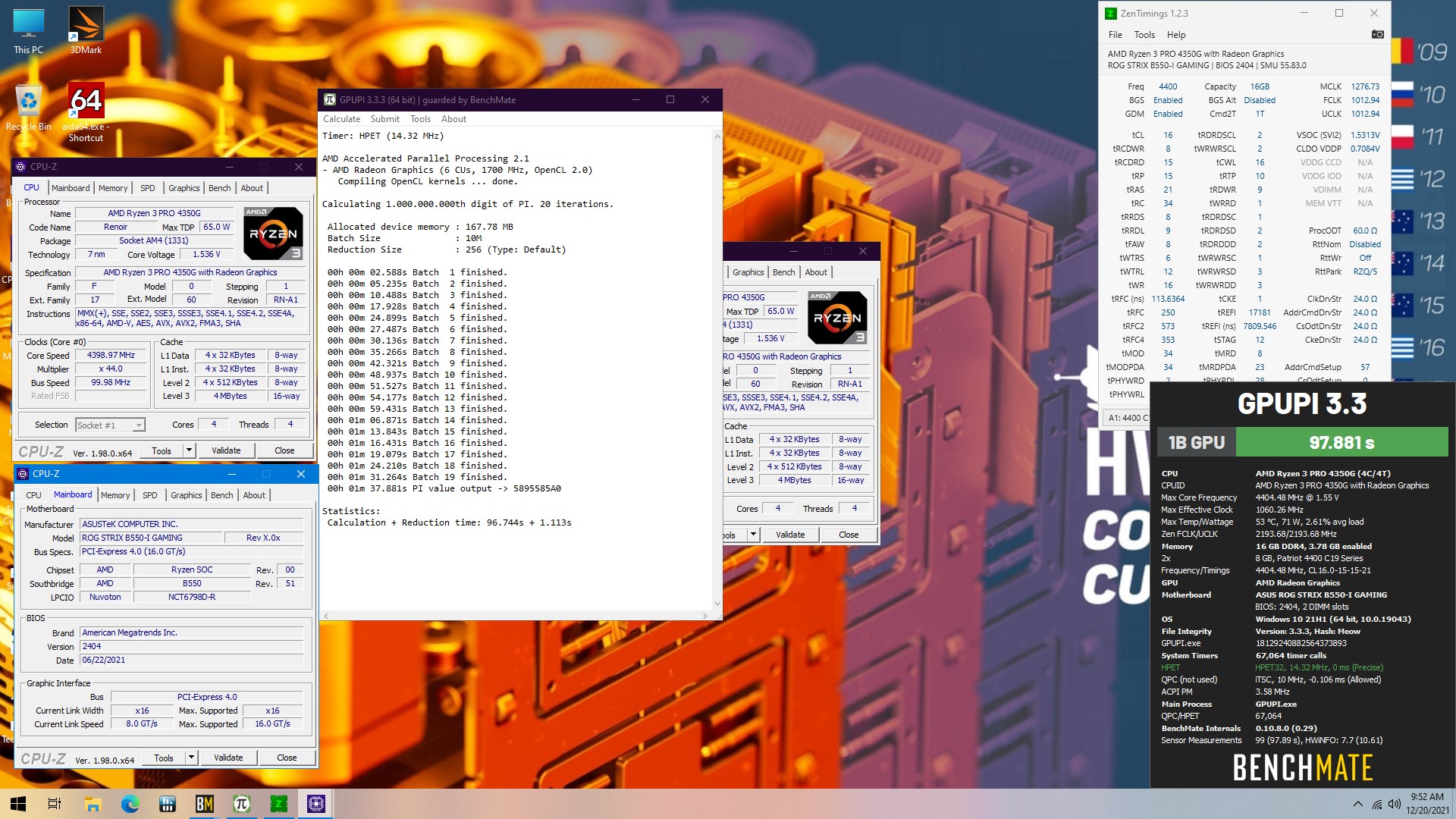Expand Tools dropdown arrow in Mainboard CPU-Z window

coord(191,758)
